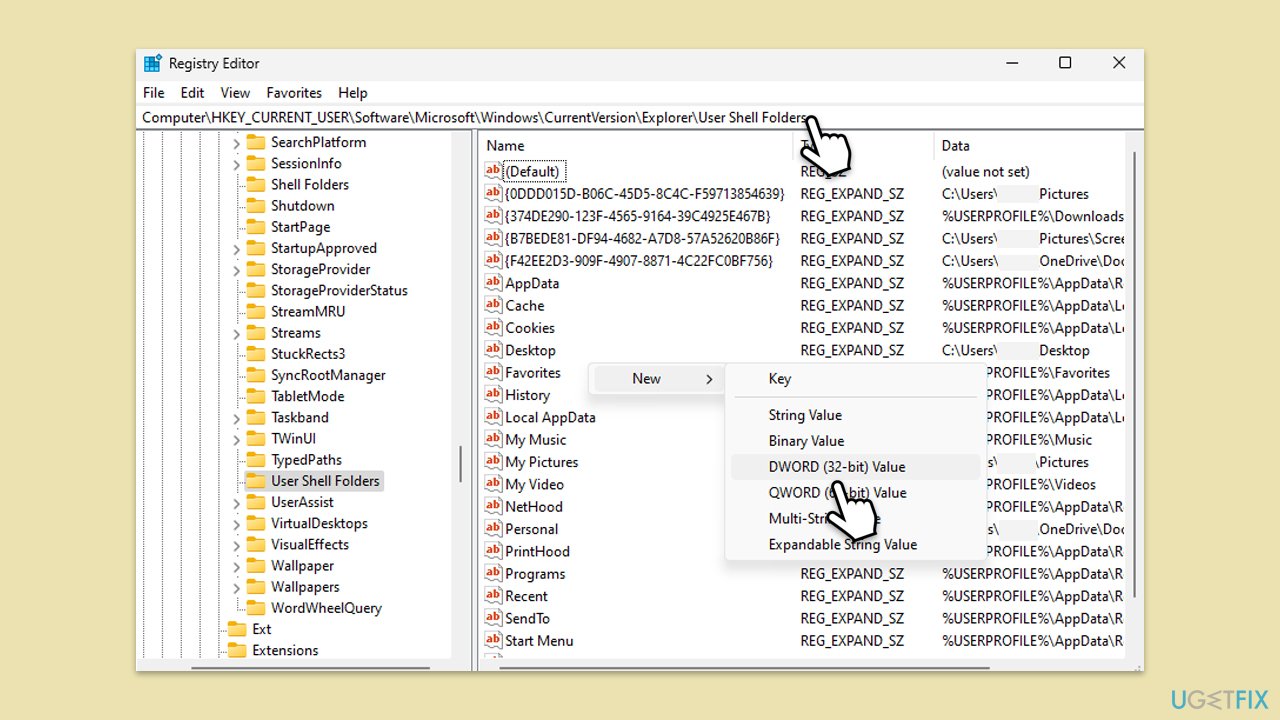Click the StreamMRU folder icon
The width and height of the screenshot is (1280, 720).
click(255, 311)
